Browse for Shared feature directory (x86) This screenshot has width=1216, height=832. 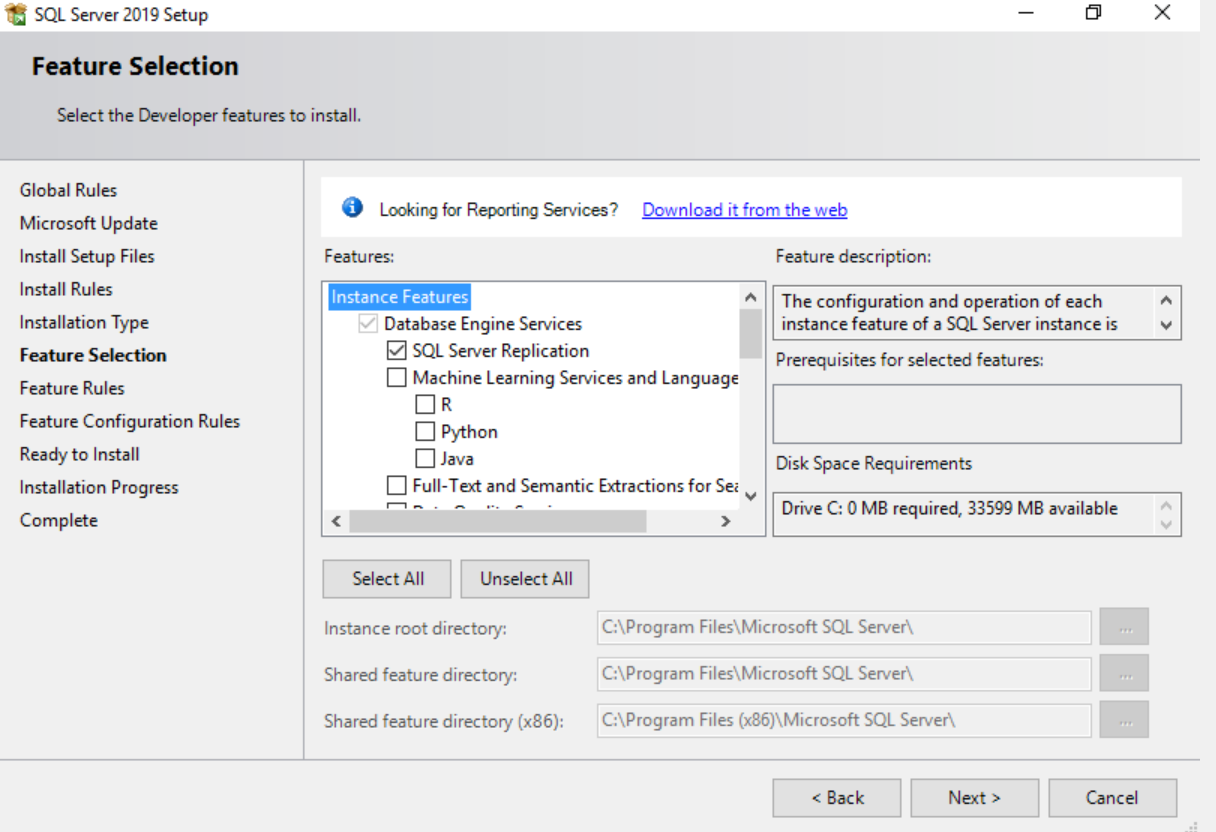(x=1124, y=719)
